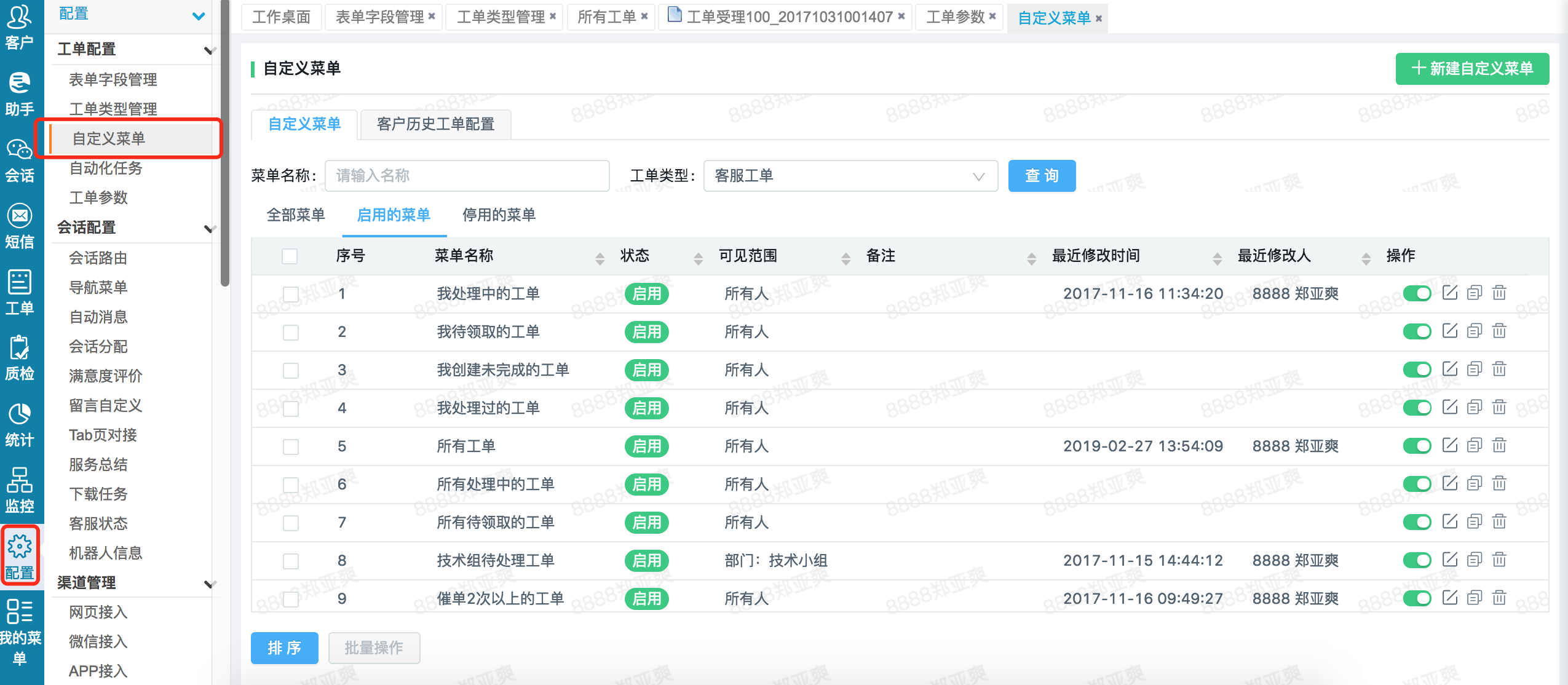
Task: Copy the 技术组待处理工单 menu row
Action: 1475,560
